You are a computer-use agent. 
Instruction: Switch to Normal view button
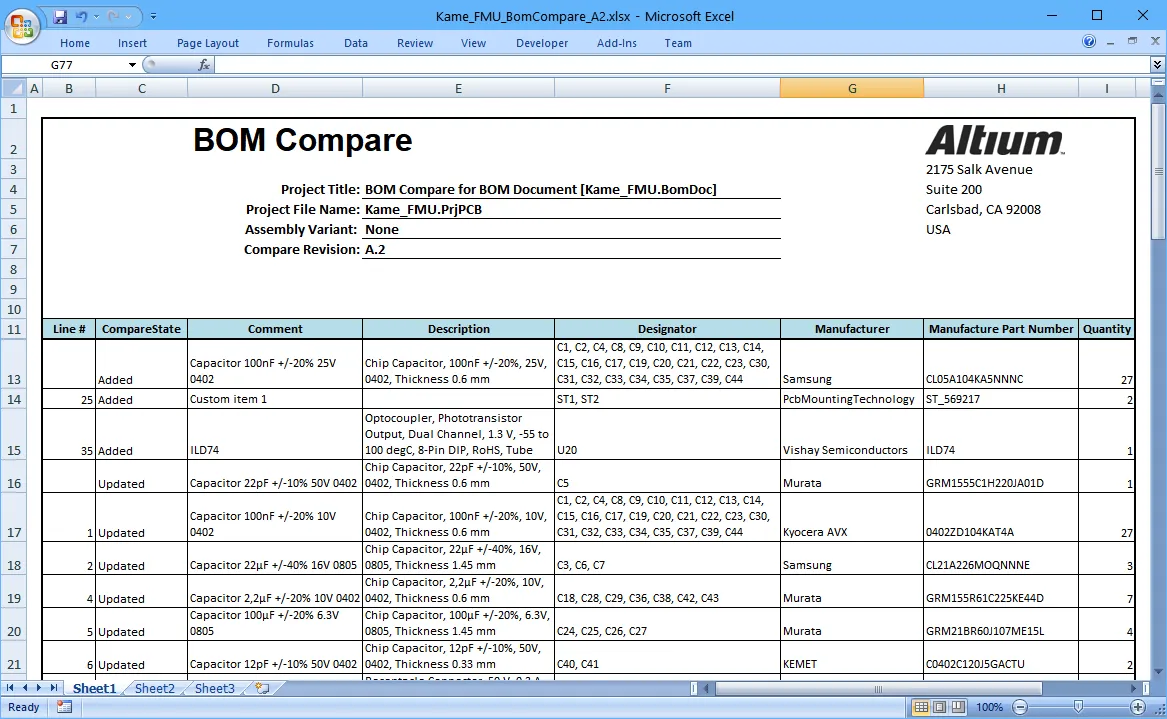pos(921,707)
